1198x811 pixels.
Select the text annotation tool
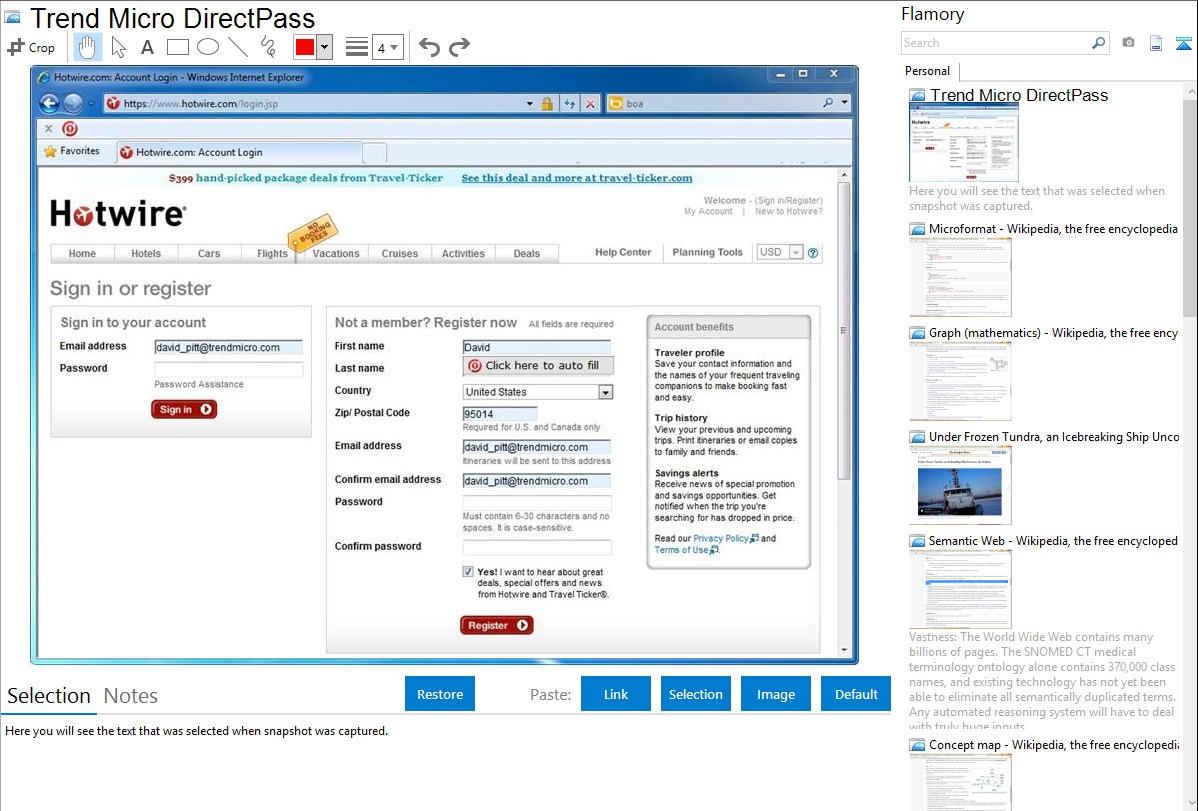147,47
